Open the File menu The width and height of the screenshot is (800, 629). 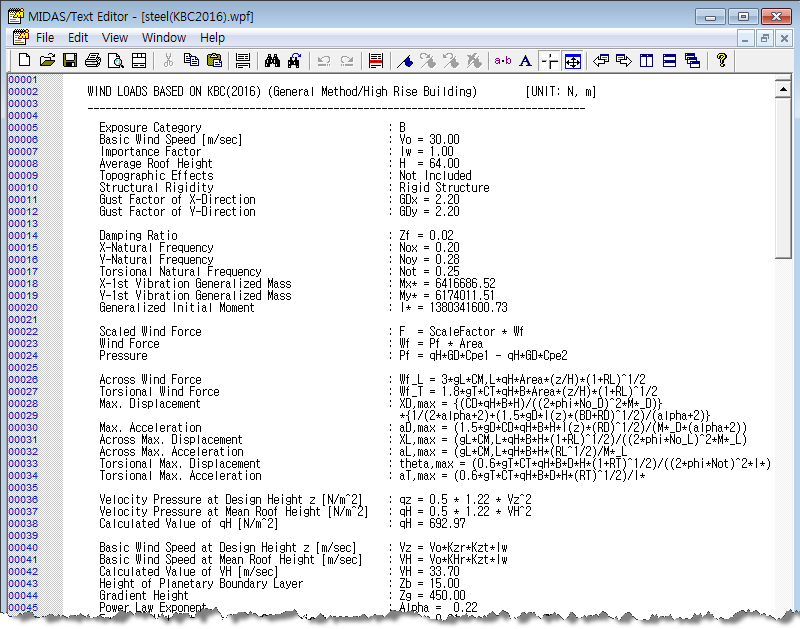pos(45,38)
